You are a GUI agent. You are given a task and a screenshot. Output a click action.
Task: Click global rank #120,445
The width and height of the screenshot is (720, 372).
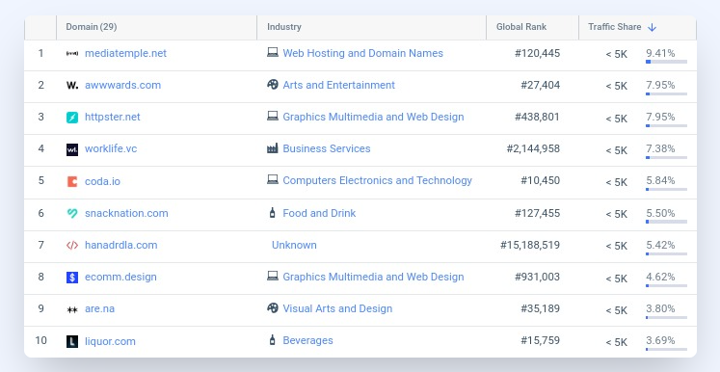click(537, 53)
